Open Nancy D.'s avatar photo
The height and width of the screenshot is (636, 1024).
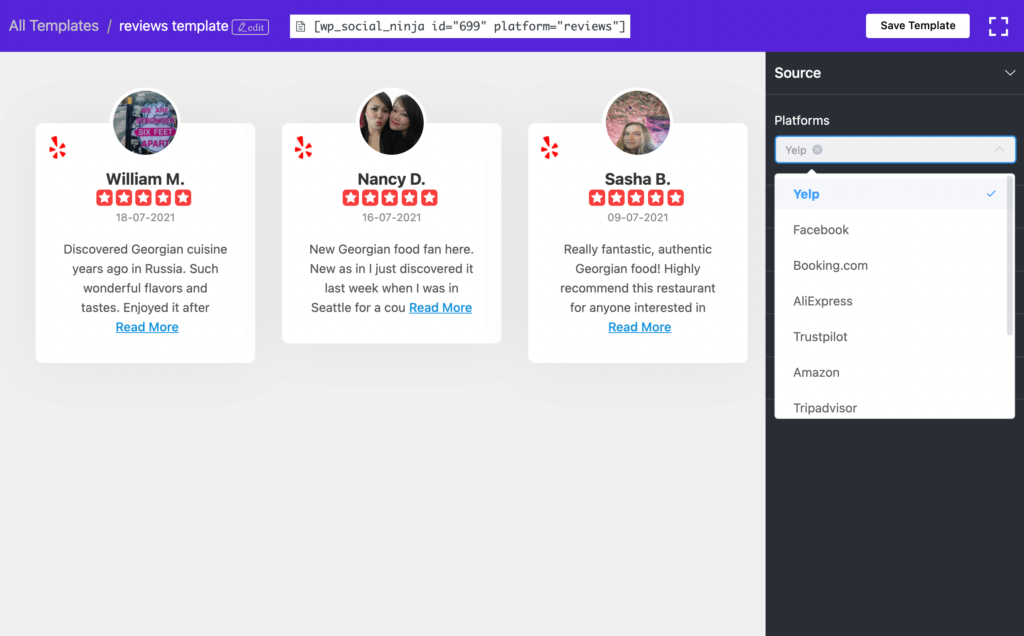tap(391, 123)
